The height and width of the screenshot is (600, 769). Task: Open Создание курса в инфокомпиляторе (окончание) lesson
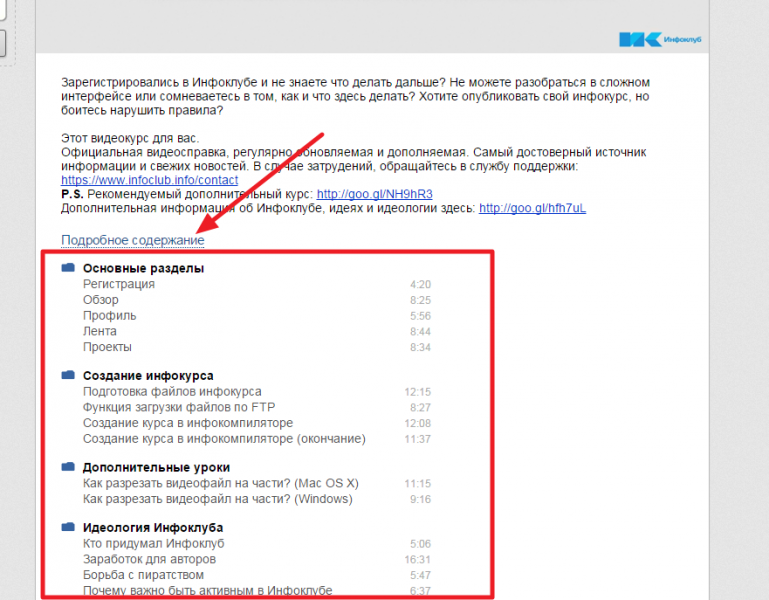224,439
